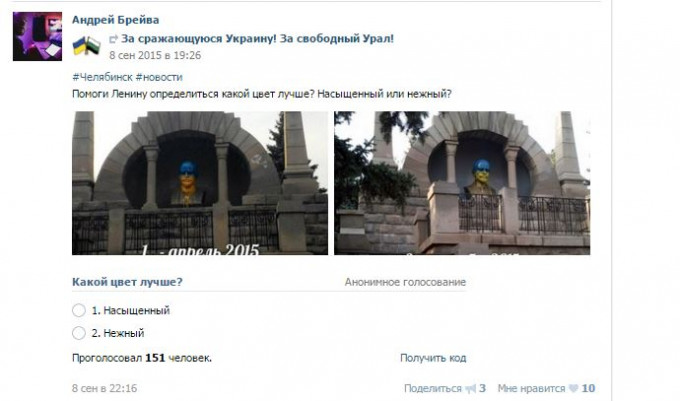Click 'Получить код' embed link
The height and width of the screenshot is (401, 680).
pyautogui.click(x=433, y=358)
